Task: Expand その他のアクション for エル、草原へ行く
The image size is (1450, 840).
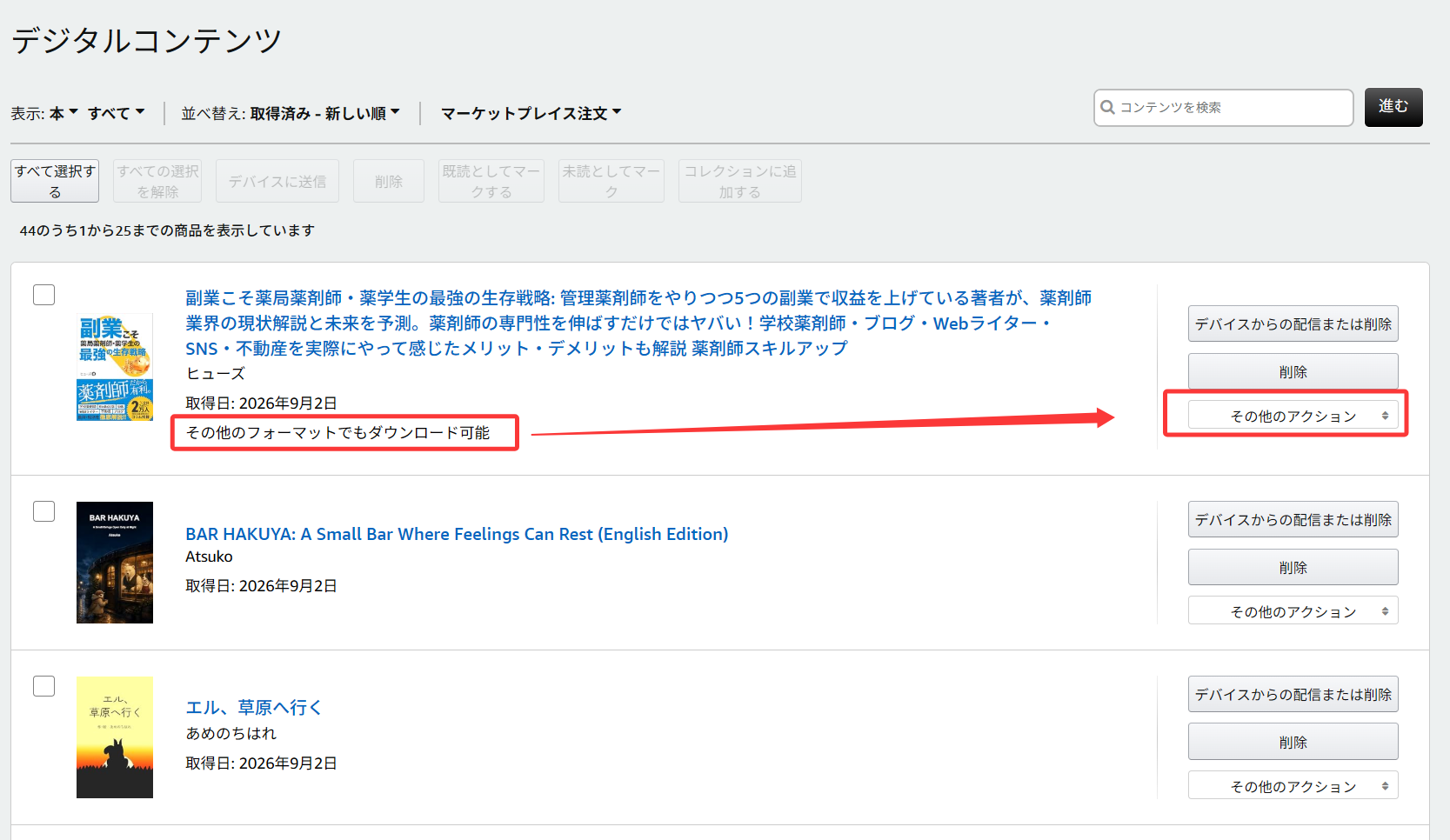Action: tap(1293, 786)
